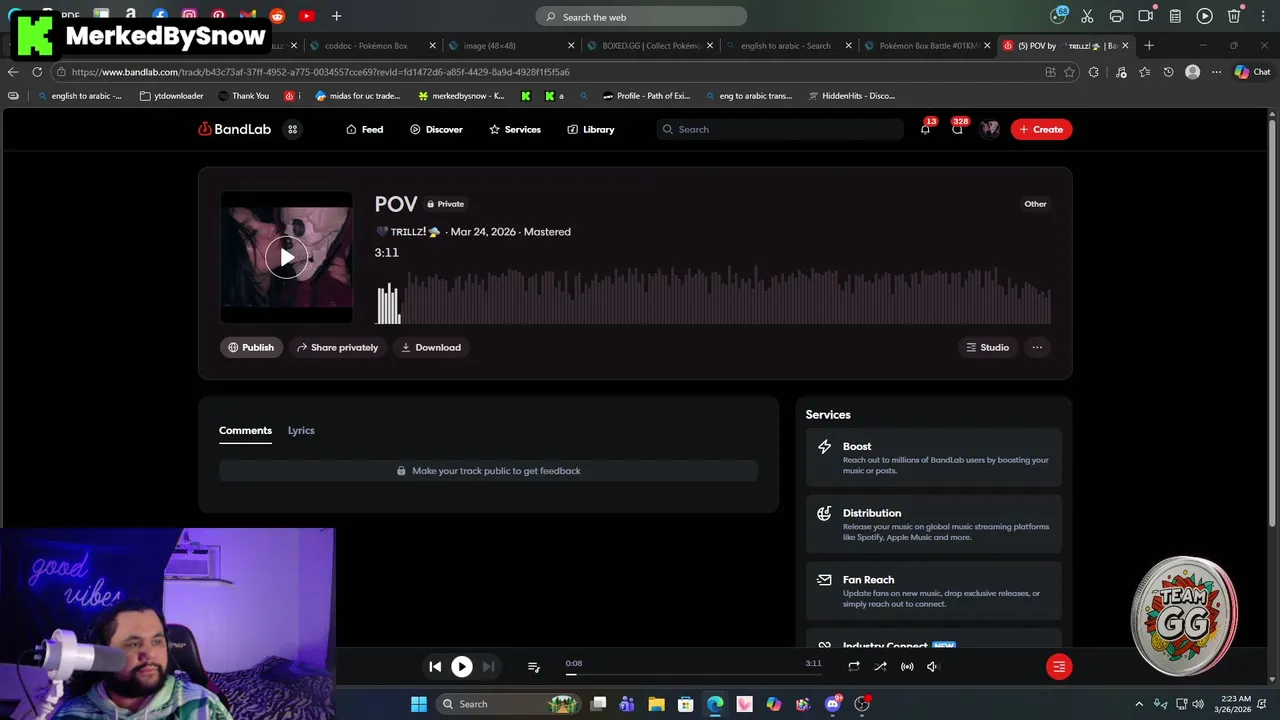Open the Distribution service card
Screen dimensions: 1280x720
(x=934, y=524)
